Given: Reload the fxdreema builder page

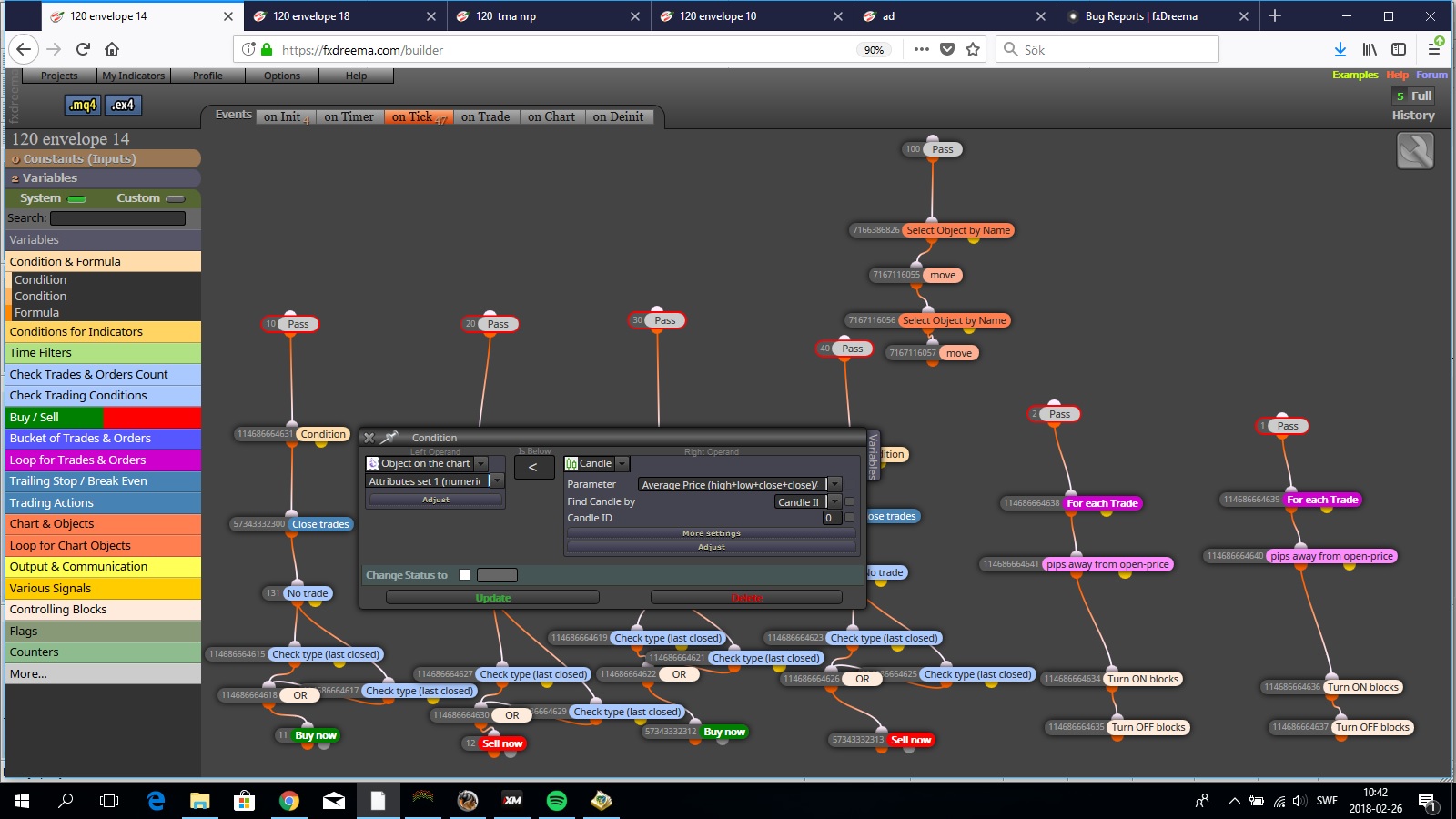Looking at the screenshot, I should click(83, 49).
